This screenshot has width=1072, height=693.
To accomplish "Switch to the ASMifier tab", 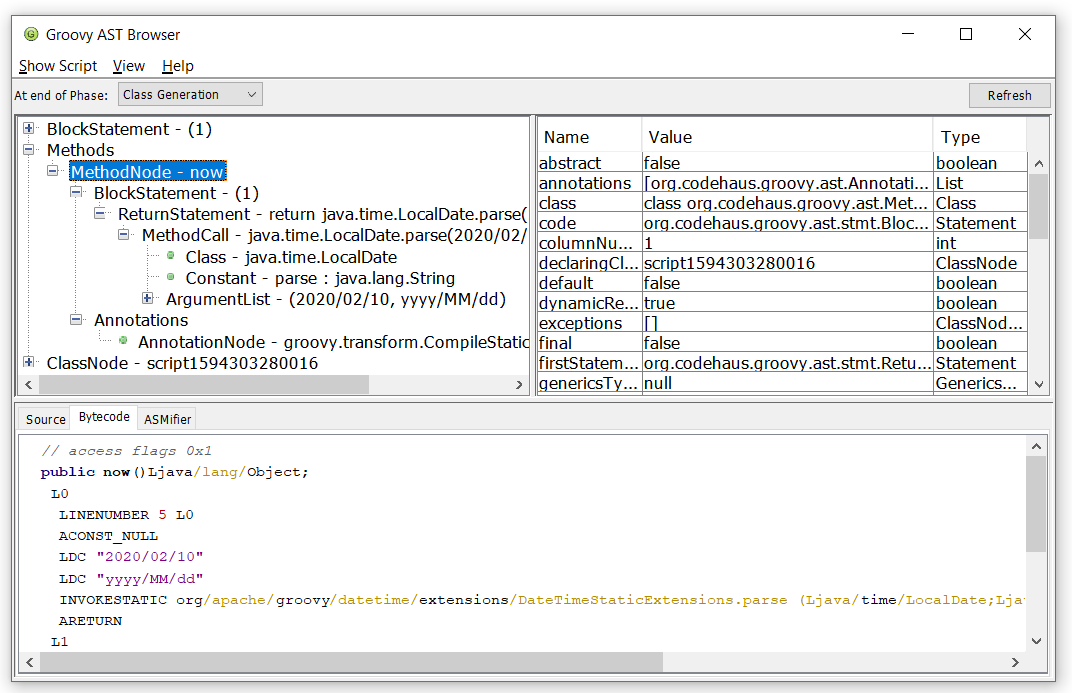I will point(166,419).
